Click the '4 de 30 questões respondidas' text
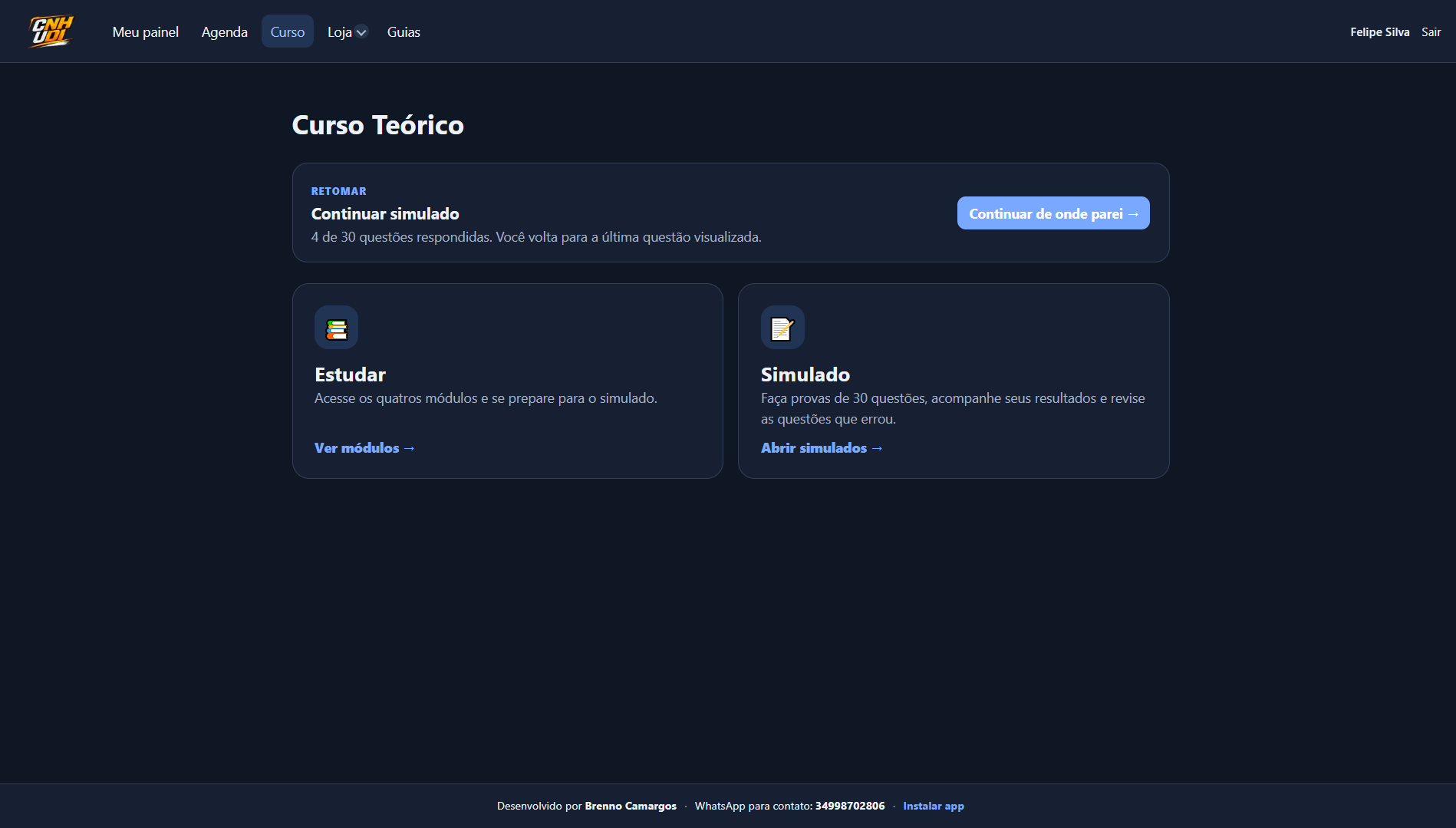1456x828 pixels. [536, 237]
